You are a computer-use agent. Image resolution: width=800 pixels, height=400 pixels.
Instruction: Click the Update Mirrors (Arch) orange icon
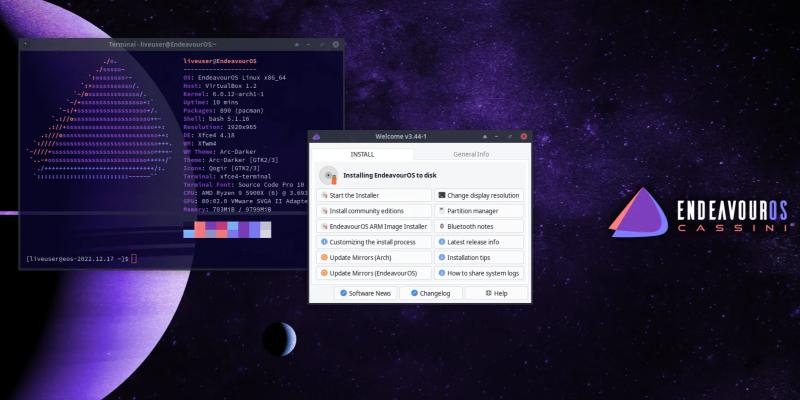[x=324, y=257]
